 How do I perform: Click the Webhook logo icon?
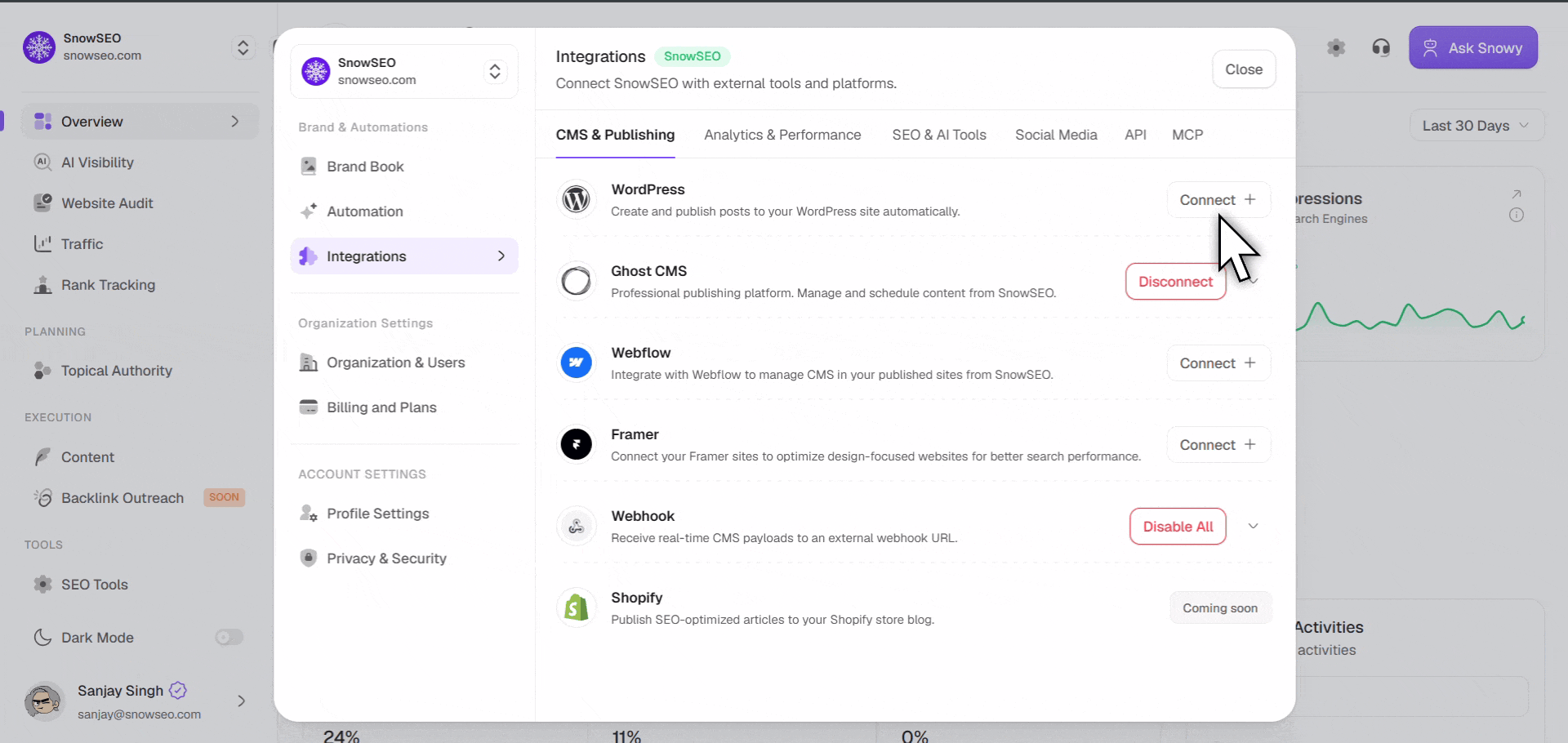(x=576, y=526)
